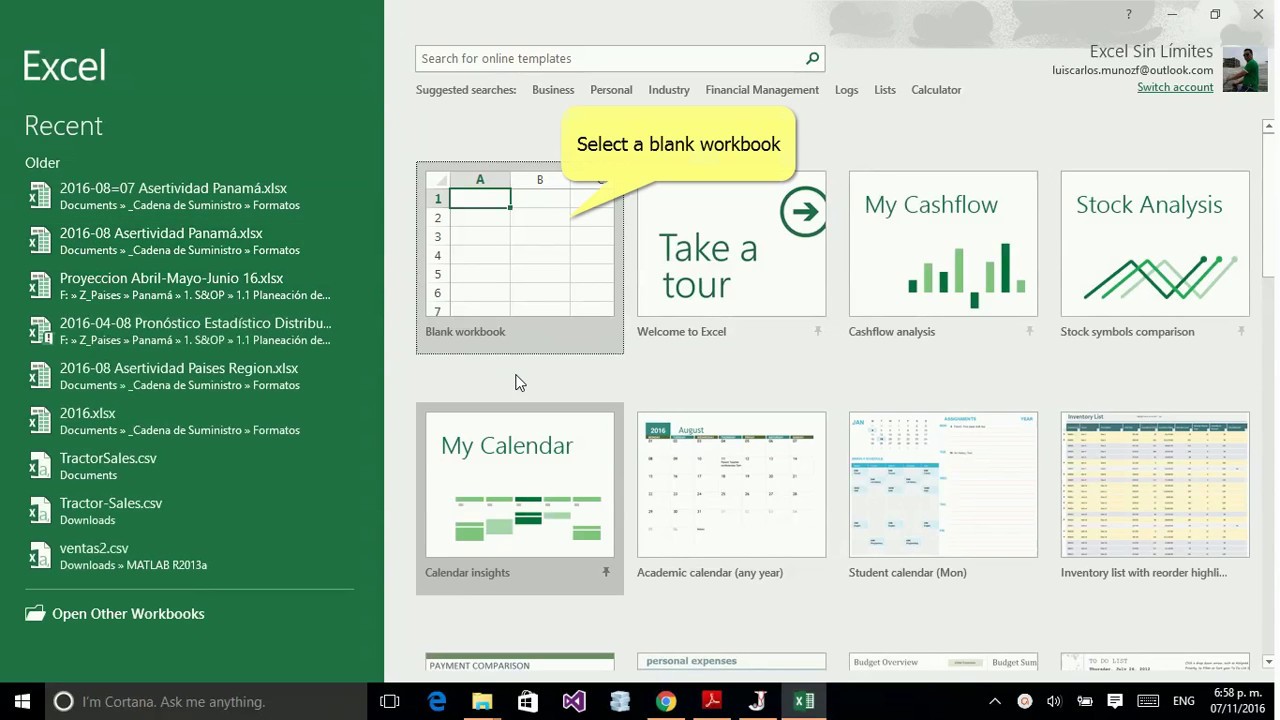Open the Action Center notifications icon
1280x720 pixels.
(1115, 701)
